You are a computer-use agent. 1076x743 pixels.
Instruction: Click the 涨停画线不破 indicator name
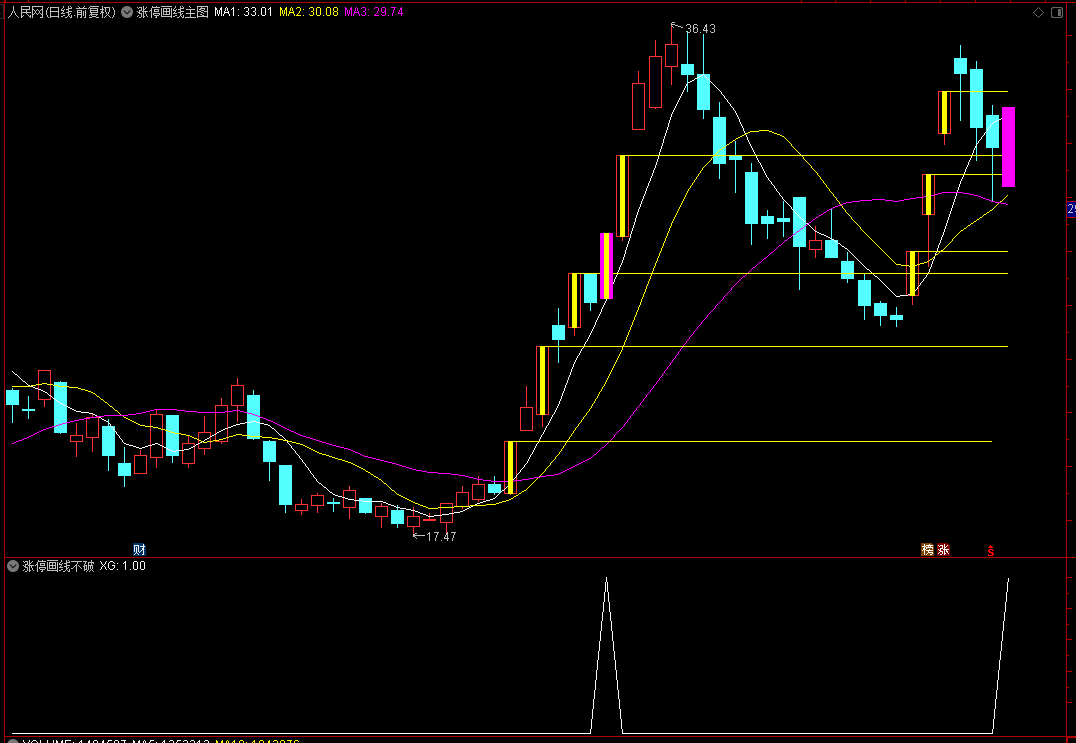(58, 566)
